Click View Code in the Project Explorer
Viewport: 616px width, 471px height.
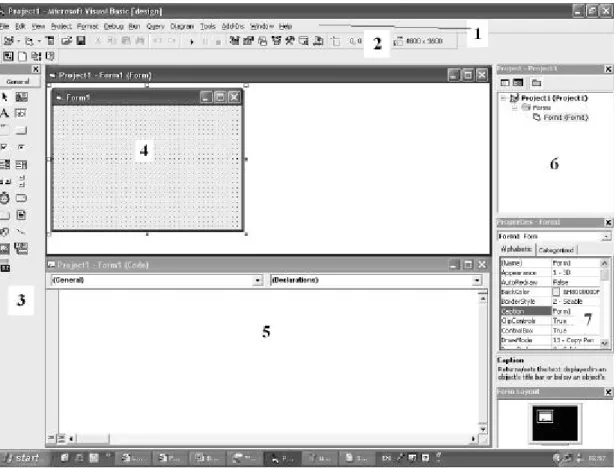pos(506,83)
